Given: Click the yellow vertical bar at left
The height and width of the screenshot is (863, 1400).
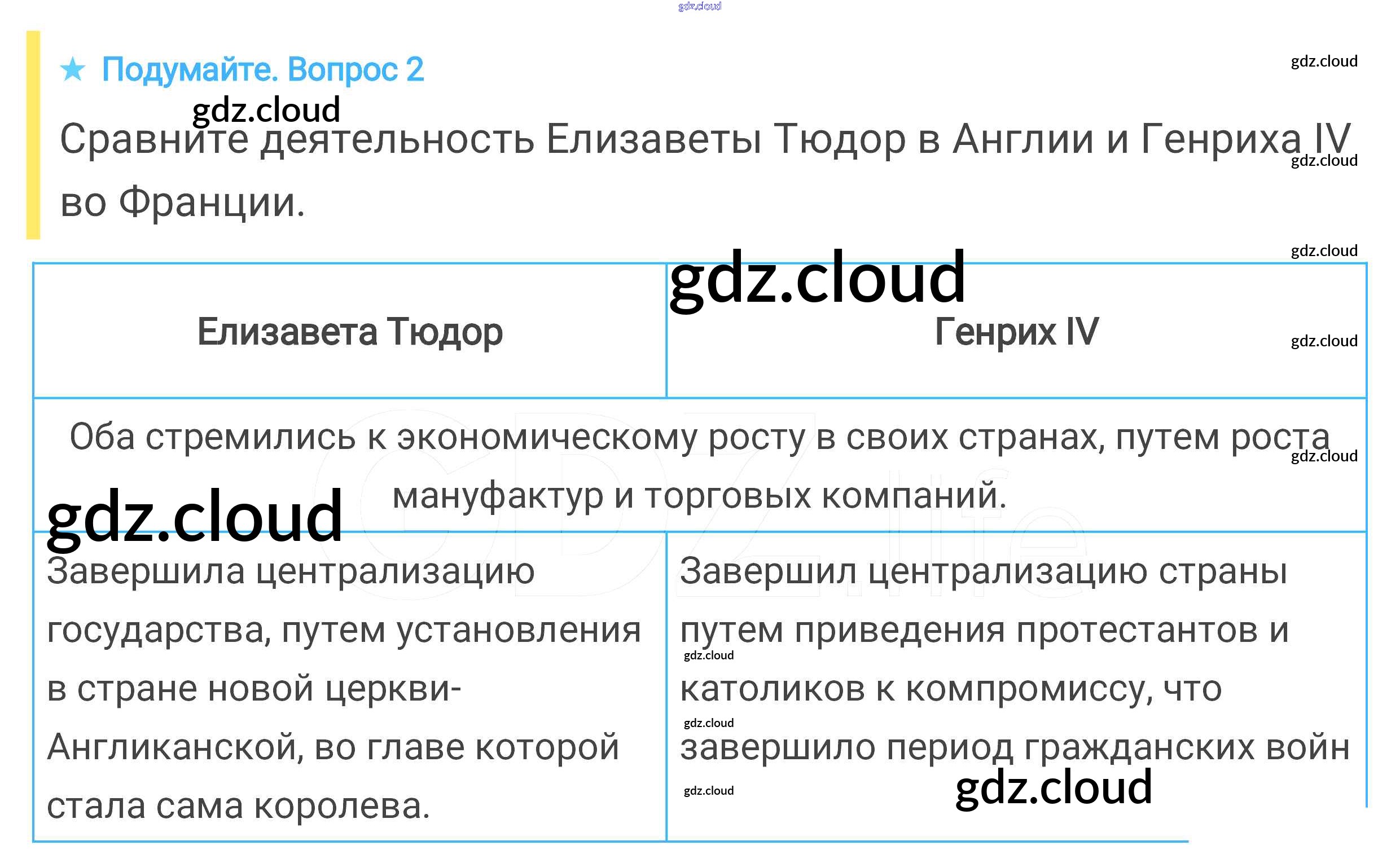Looking at the screenshot, I should point(33,135).
